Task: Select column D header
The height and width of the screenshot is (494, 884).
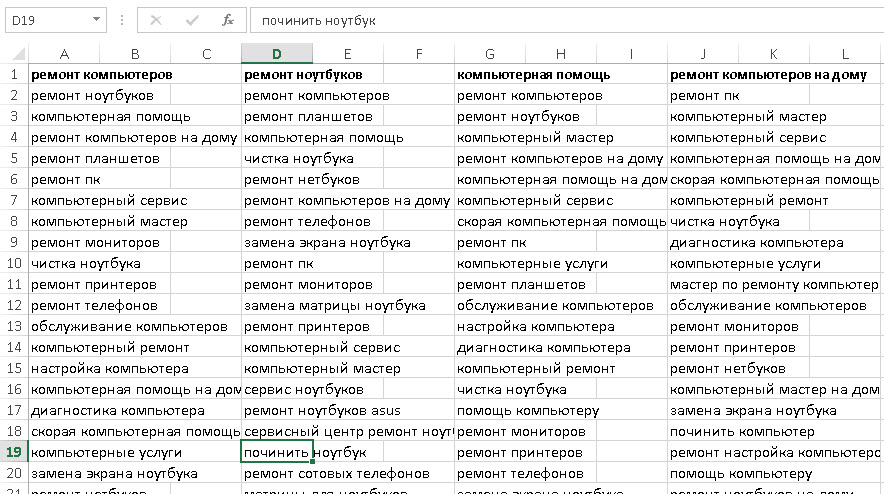Action: coord(277,53)
